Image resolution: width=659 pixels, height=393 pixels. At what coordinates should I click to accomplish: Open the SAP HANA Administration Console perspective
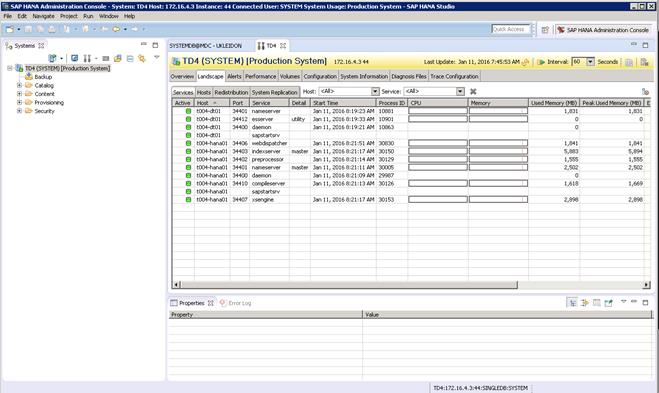click(x=603, y=30)
